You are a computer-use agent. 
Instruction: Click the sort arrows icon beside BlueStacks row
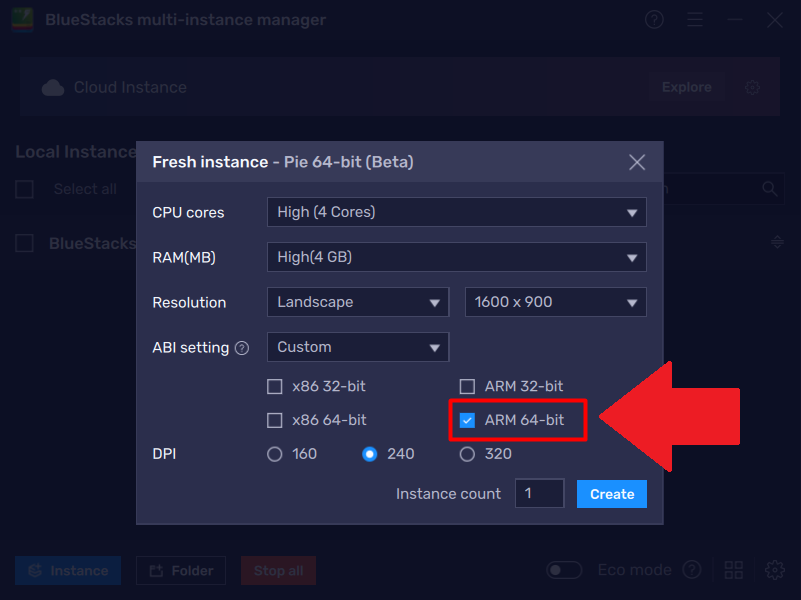[778, 242]
